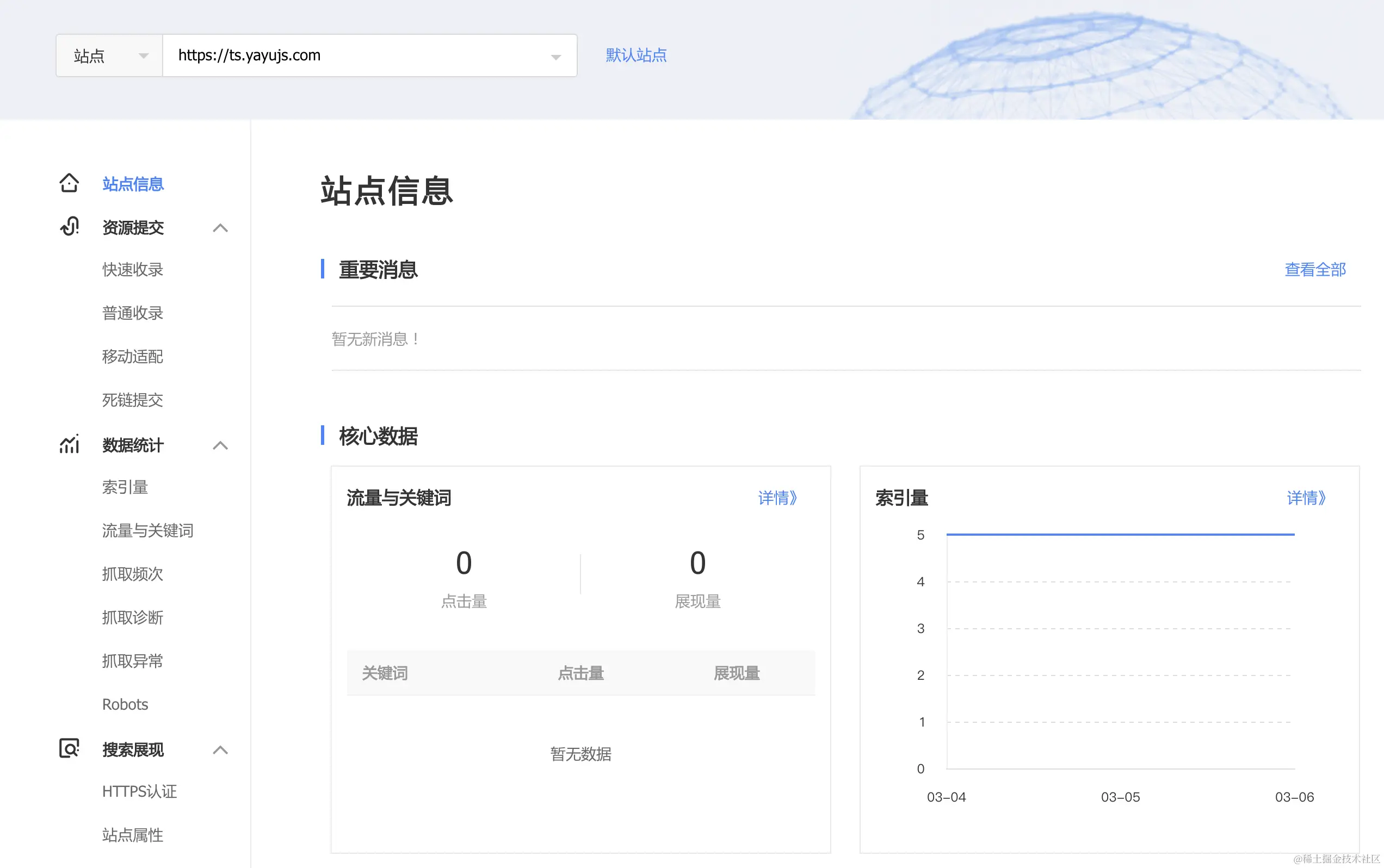This screenshot has height=868, width=1384.
Task: Collapse the 搜索展现 menu section
Action: (x=220, y=750)
